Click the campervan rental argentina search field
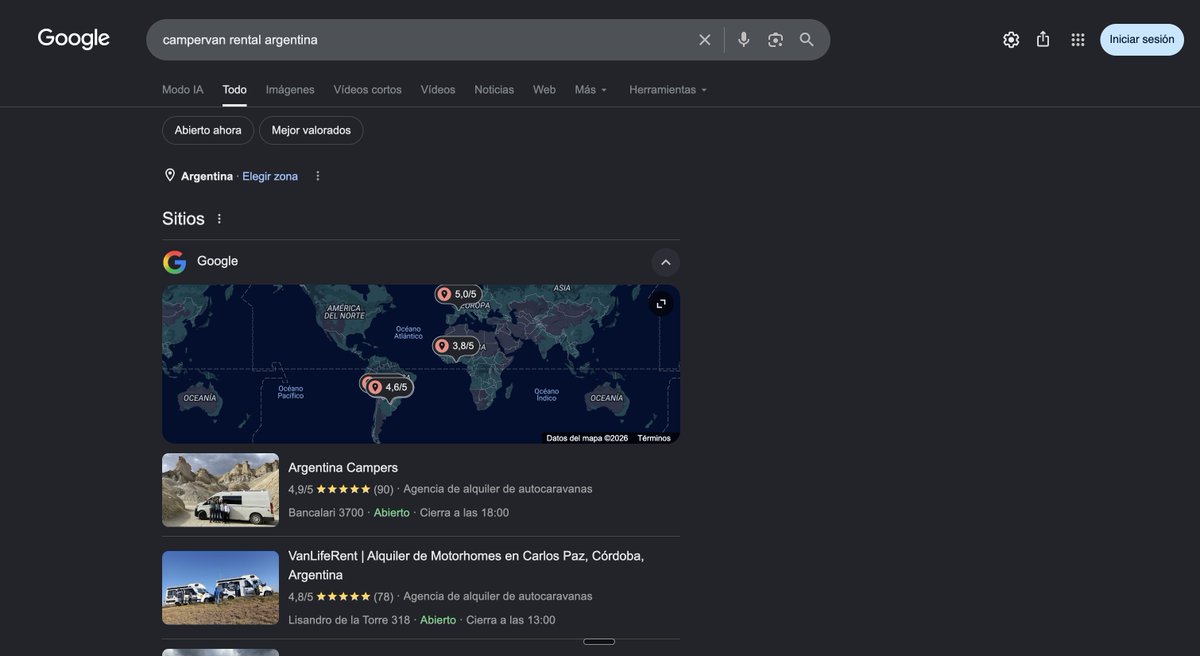Image resolution: width=1200 pixels, height=656 pixels. (425, 40)
